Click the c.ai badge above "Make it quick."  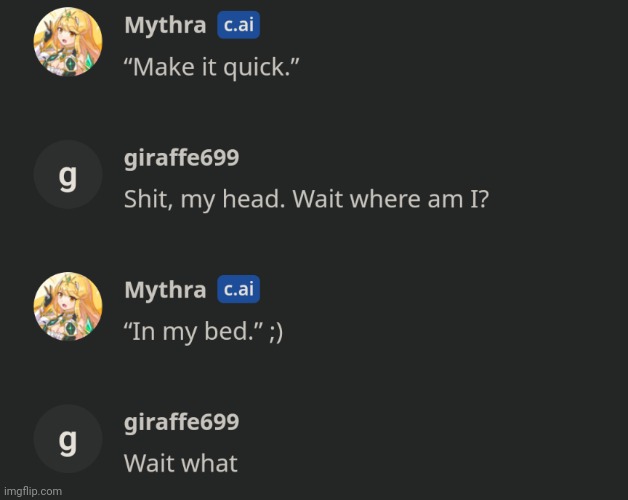(x=238, y=26)
